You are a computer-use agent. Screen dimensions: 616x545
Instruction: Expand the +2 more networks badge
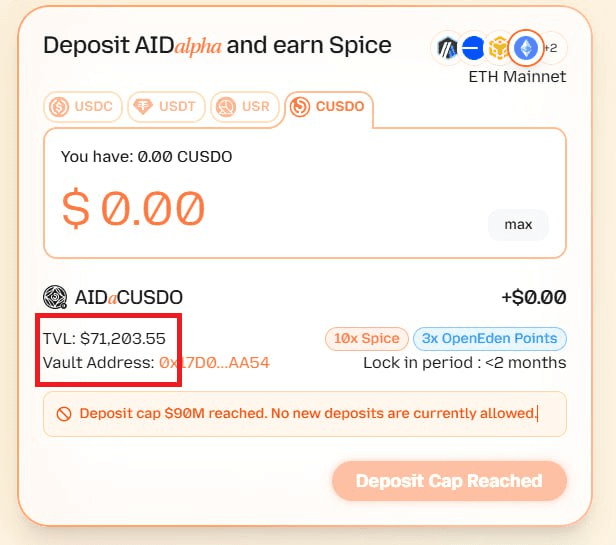coord(553,48)
